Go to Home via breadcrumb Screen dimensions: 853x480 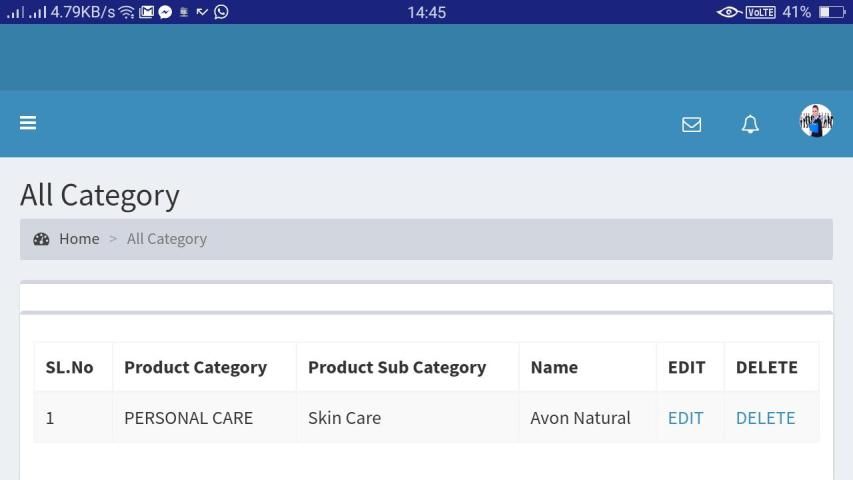[79, 239]
